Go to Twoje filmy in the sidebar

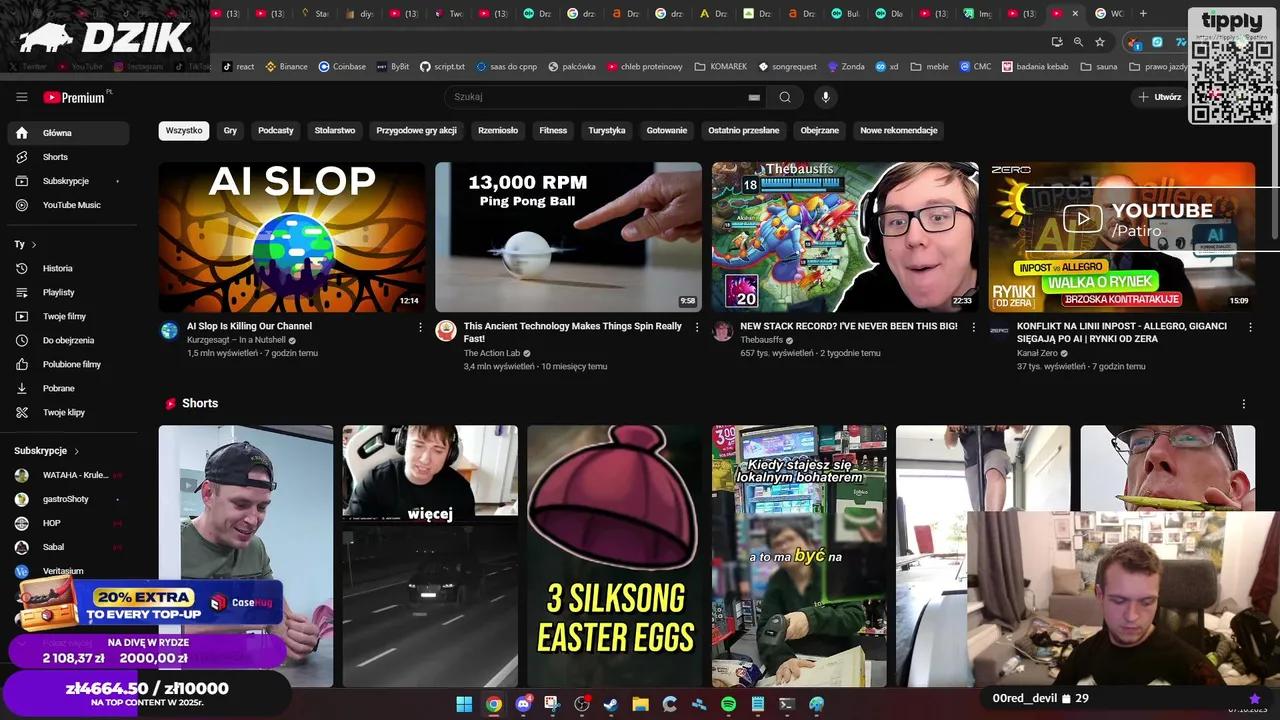tap(68, 316)
